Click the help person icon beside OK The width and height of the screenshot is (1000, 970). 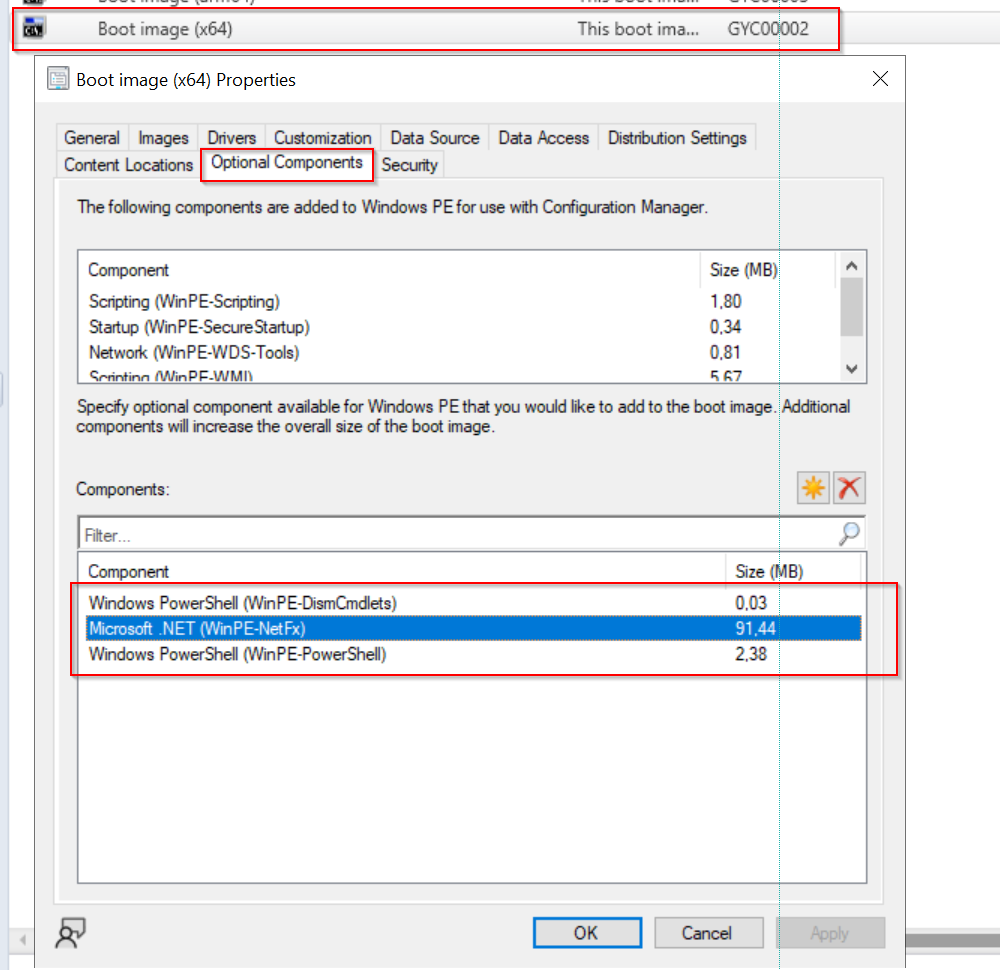70,933
